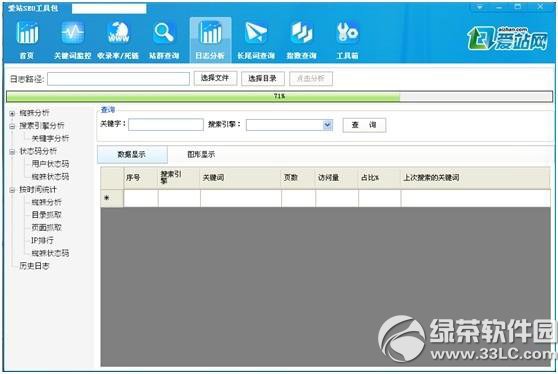The image size is (558, 374).
Task: Select 蜘蛛状态码 under 按时间统计
Action: click(50, 253)
